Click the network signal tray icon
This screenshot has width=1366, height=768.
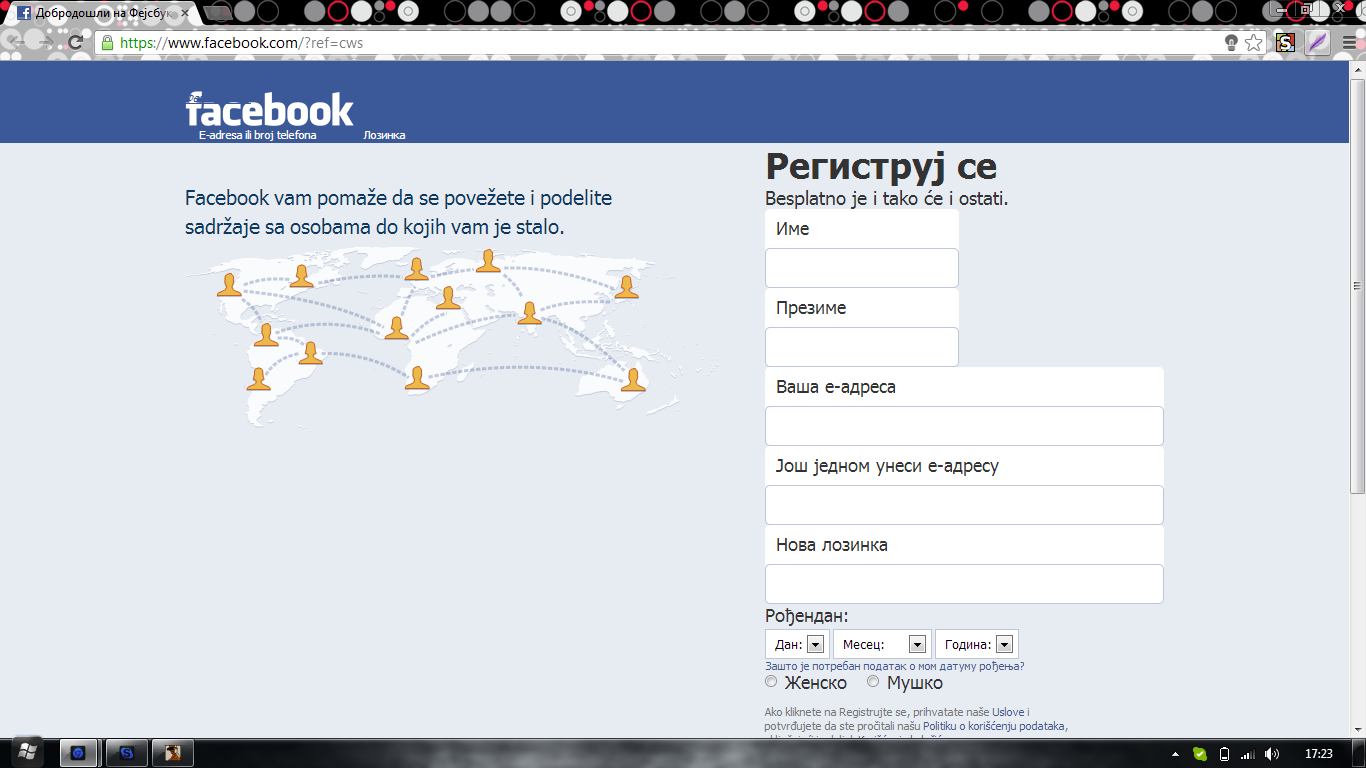(x=1248, y=754)
